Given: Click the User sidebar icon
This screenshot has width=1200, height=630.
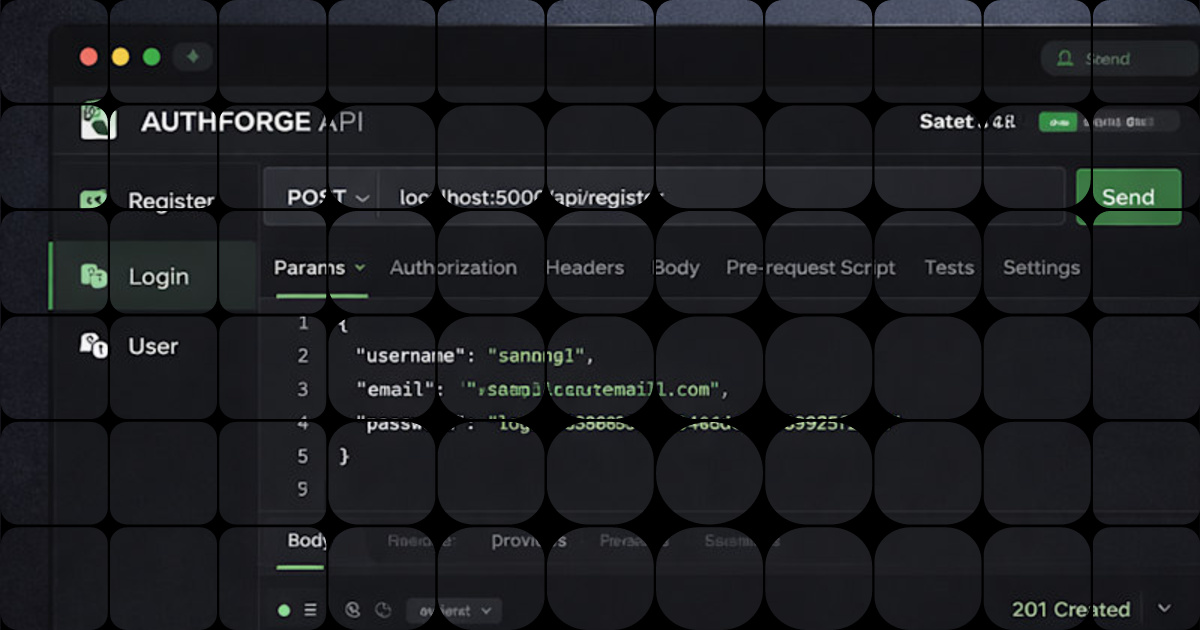Looking at the screenshot, I should [x=93, y=346].
